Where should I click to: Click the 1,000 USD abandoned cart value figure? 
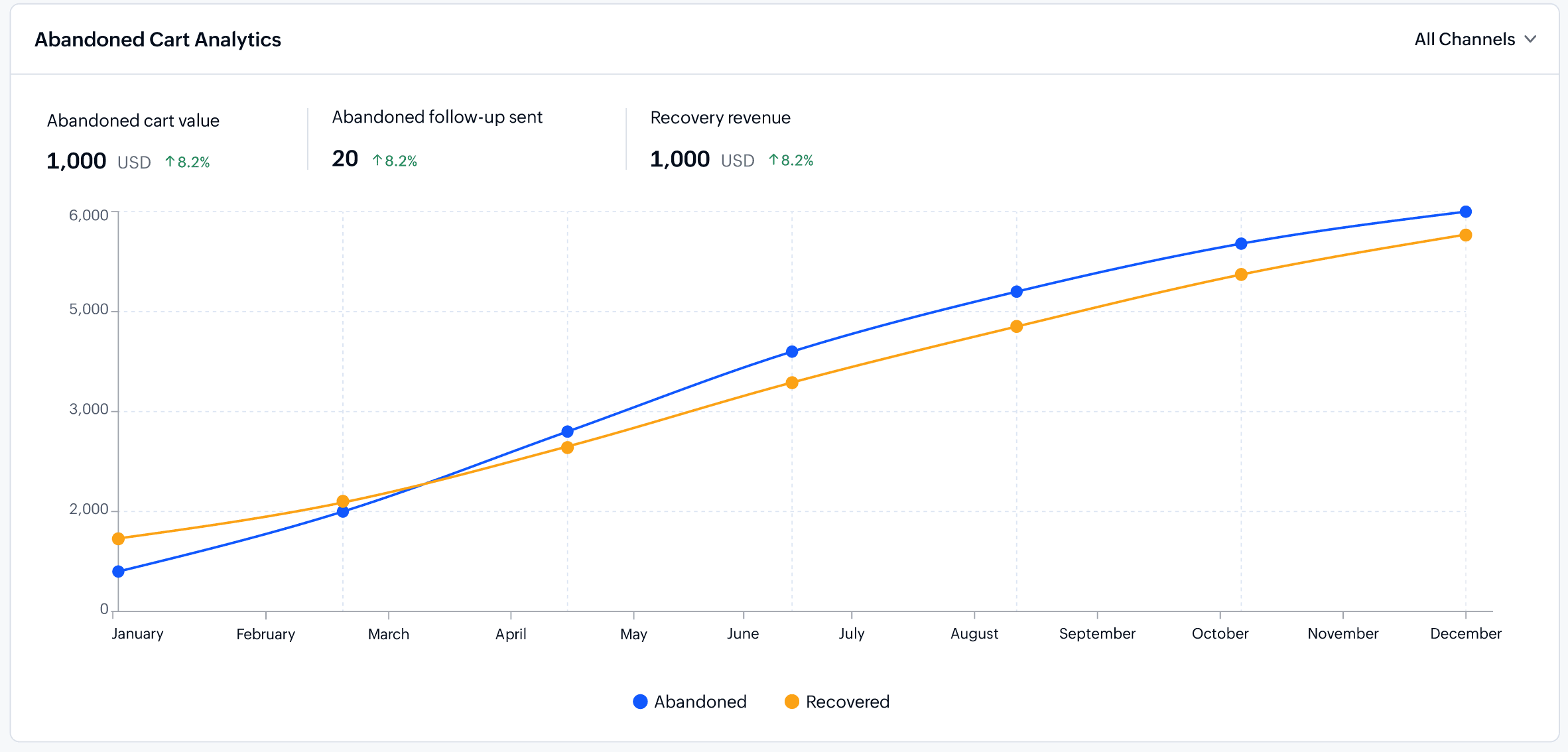point(99,161)
